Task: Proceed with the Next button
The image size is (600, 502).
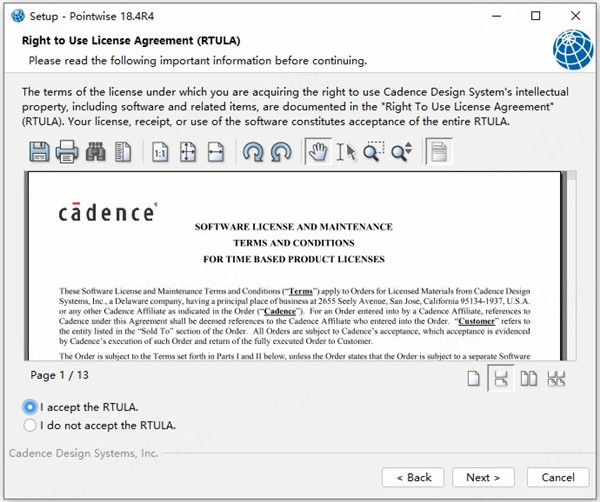Action: 483,478
